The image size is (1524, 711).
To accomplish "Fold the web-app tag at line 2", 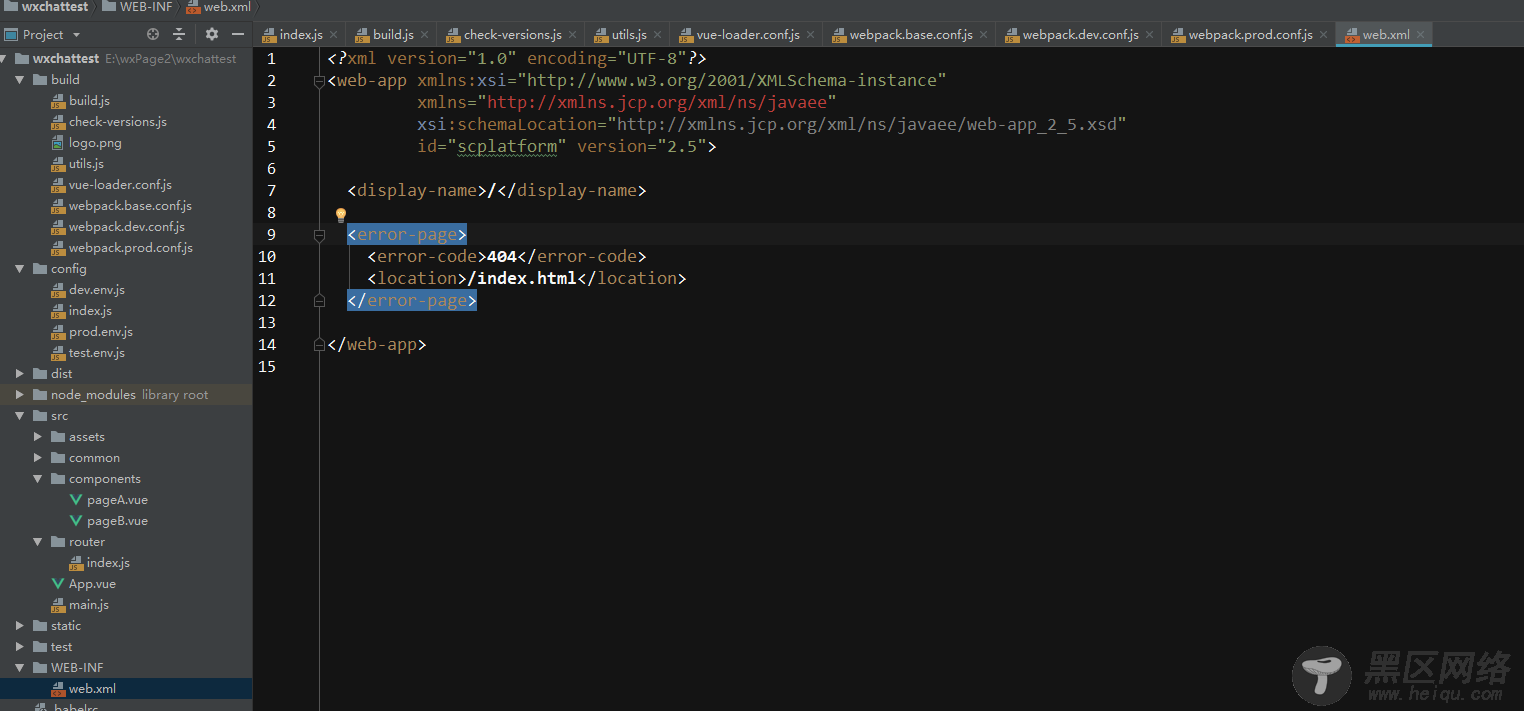I will tap(320, 81).
